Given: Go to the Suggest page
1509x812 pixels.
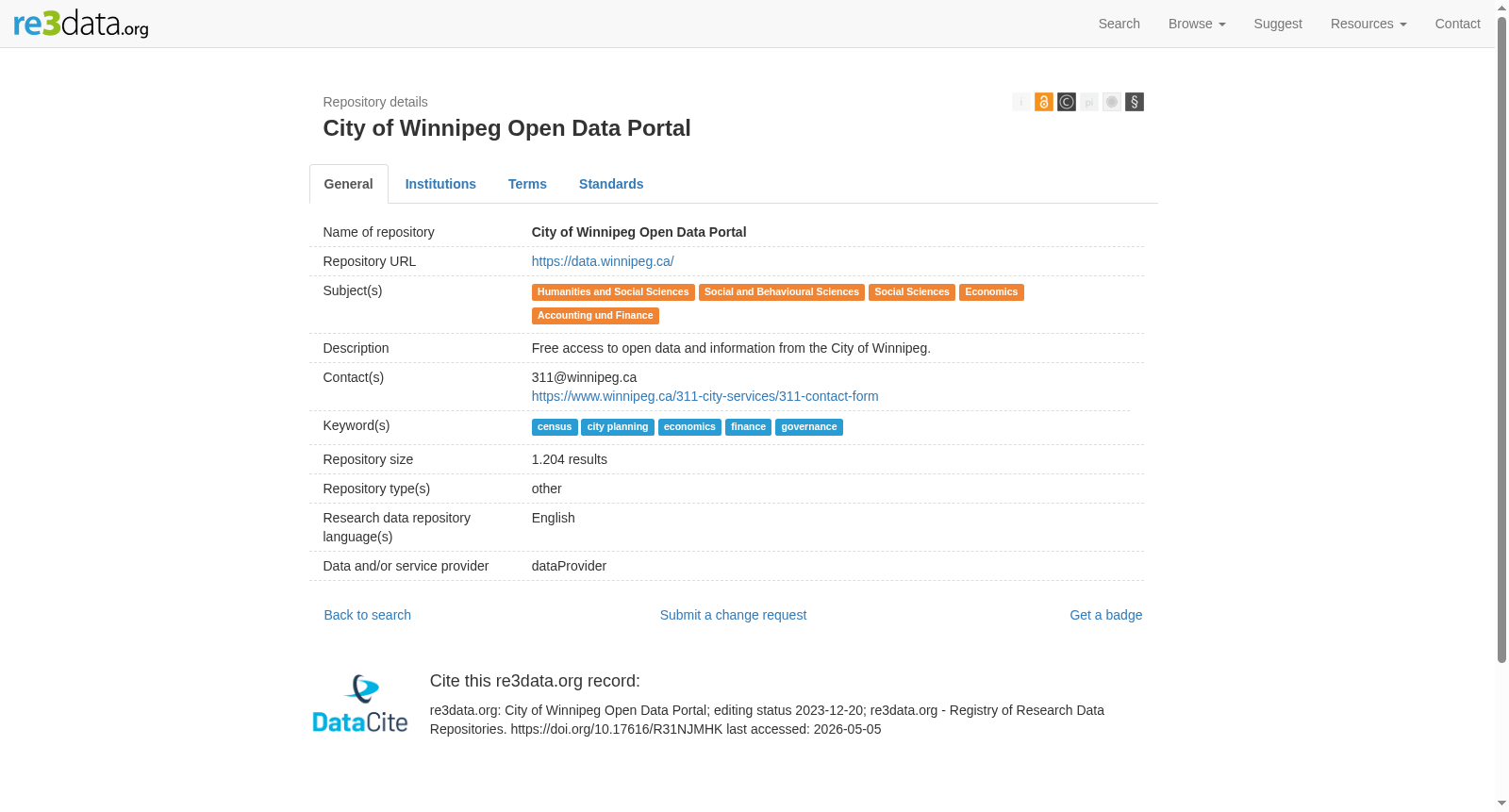Looking at the screenshot, I should point(1278,24).
